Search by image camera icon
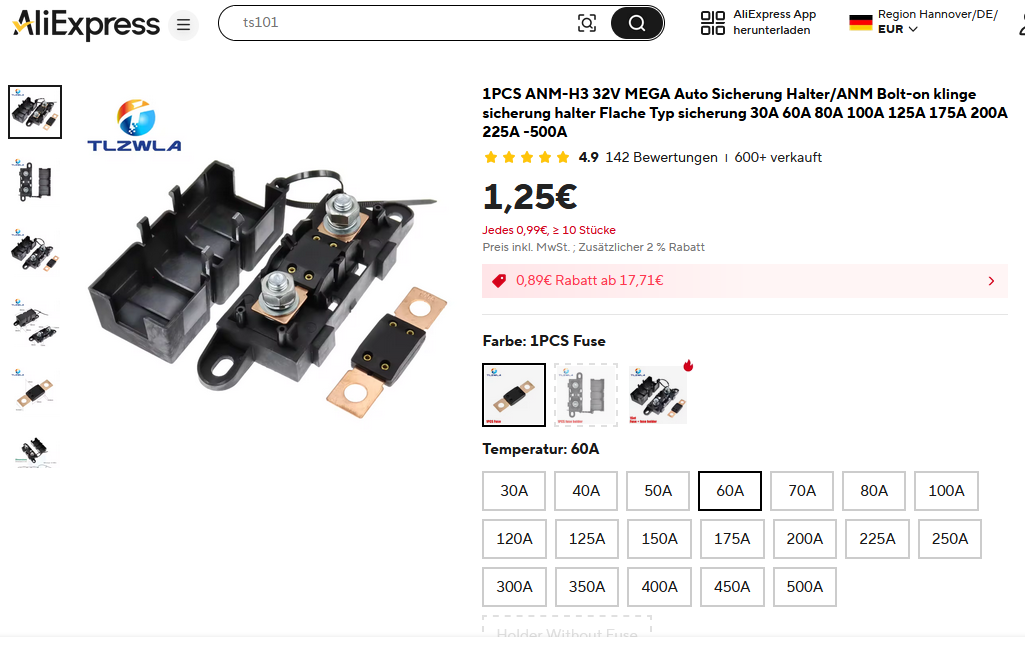Viewport: 1025px width, 648px height. 587,23
